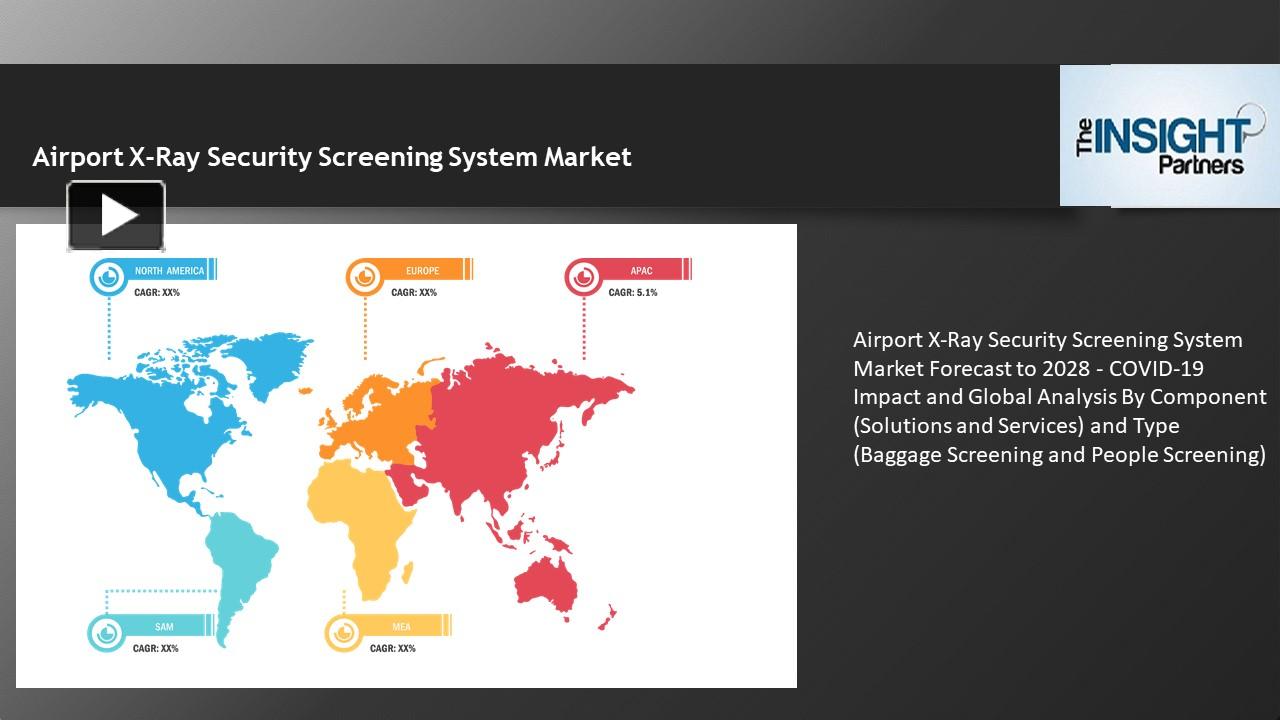Expand the CAGR: 5.1% APAC statistic

coord(631,293)
